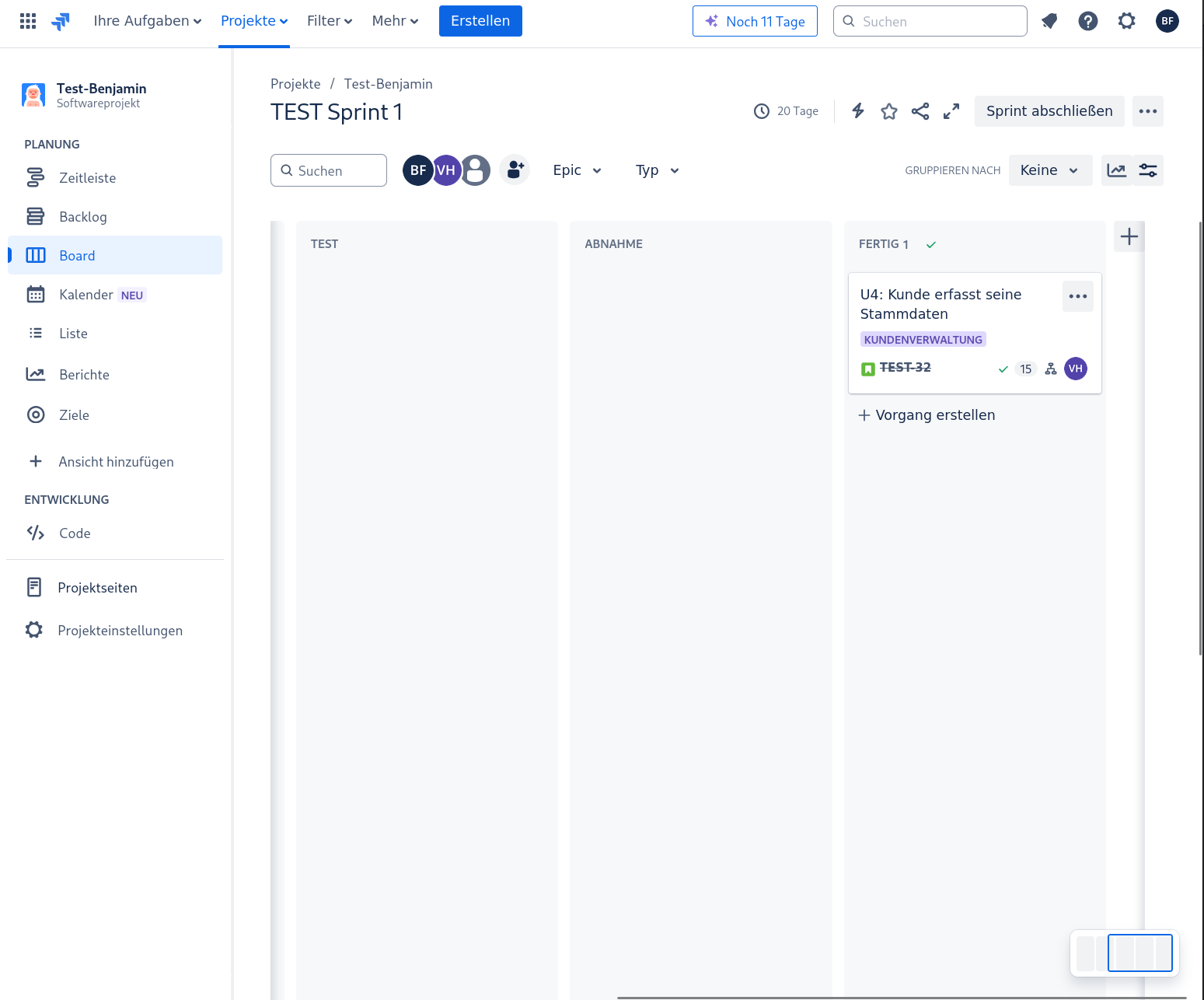Viewport: 1204px width, 1000px height.
Task: Click the add people icon
Action: (x=515, y=170)
